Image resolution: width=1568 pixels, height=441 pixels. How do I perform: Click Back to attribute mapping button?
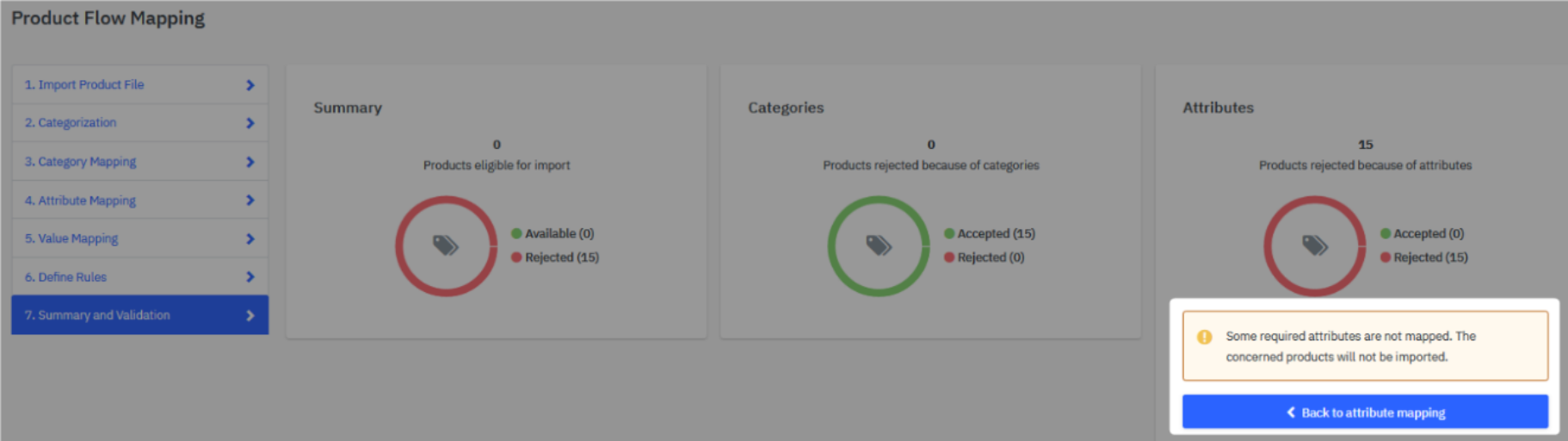[1365, 413]
